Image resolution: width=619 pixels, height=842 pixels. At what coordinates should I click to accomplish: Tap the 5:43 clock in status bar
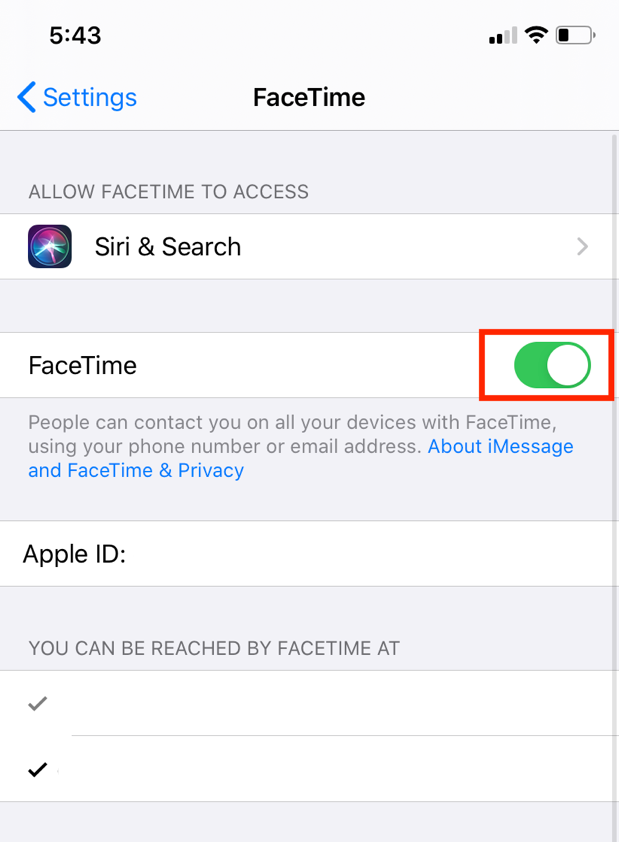tap(75, 36)
